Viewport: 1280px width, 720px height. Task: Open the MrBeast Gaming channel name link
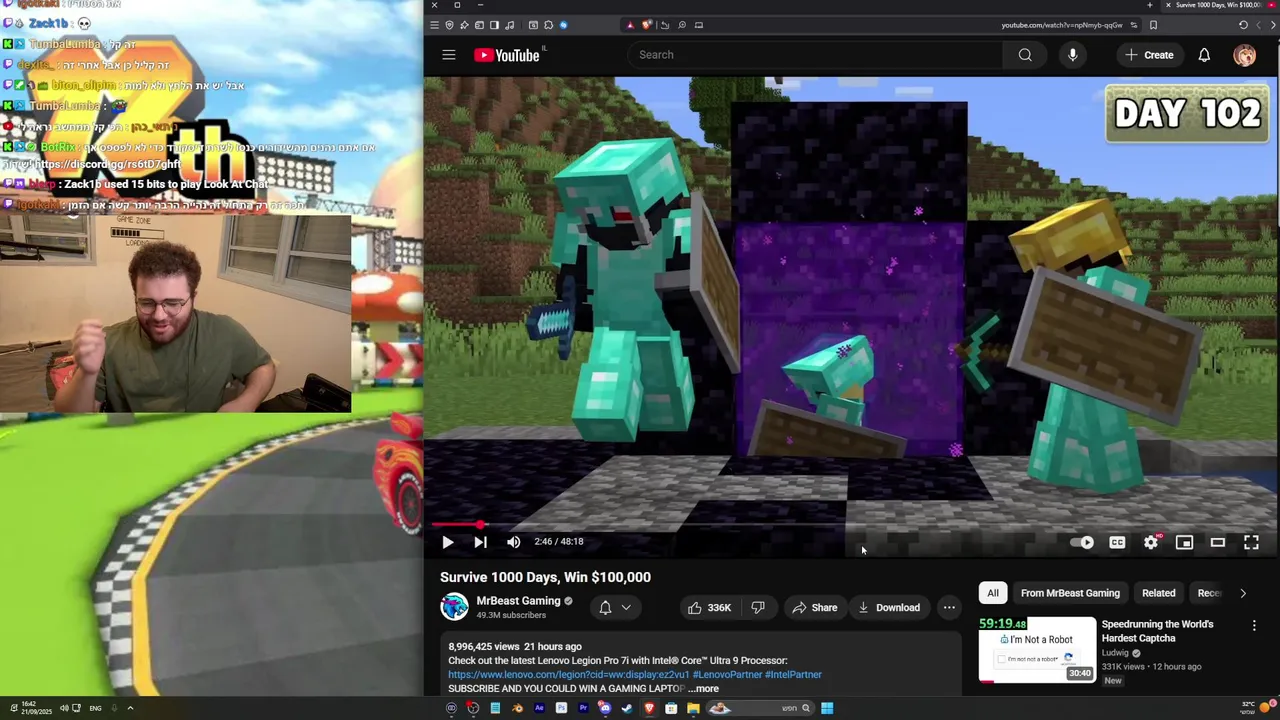coord(518,601)
